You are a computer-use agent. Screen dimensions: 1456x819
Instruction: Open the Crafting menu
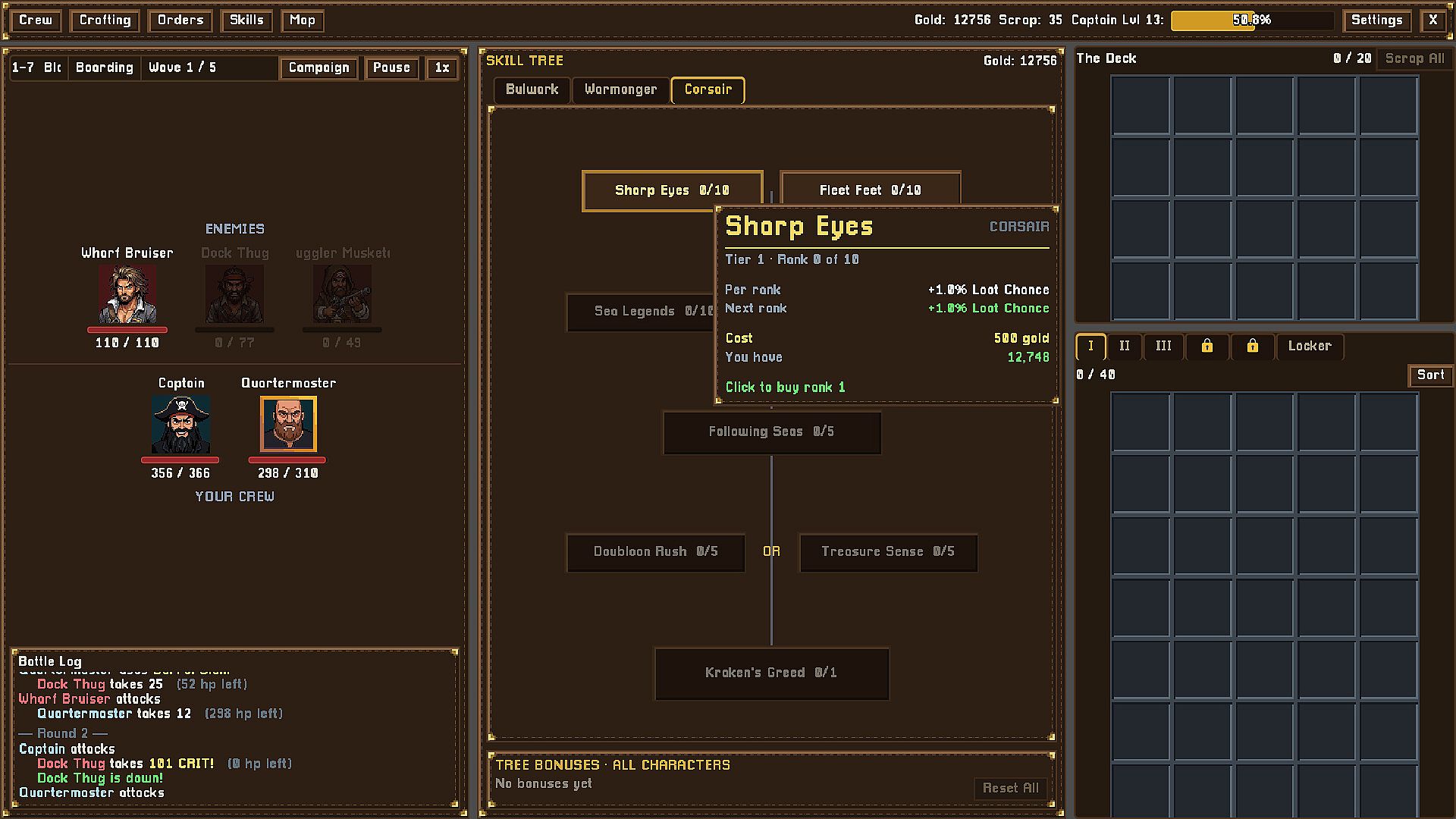(x=105, y=20)
